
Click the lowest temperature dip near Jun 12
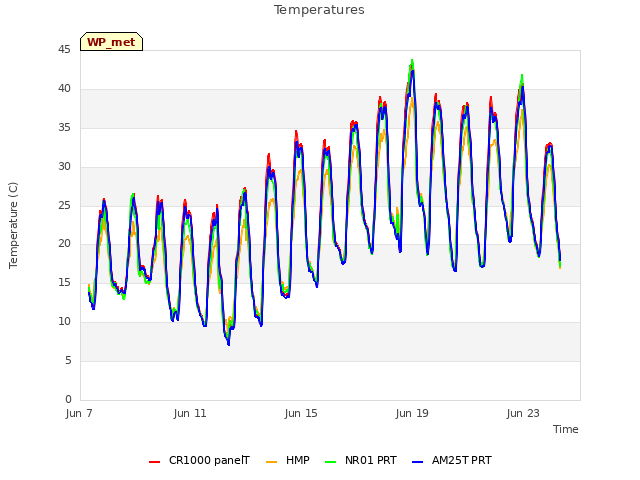pyautogui.click(x=229, y=344)
